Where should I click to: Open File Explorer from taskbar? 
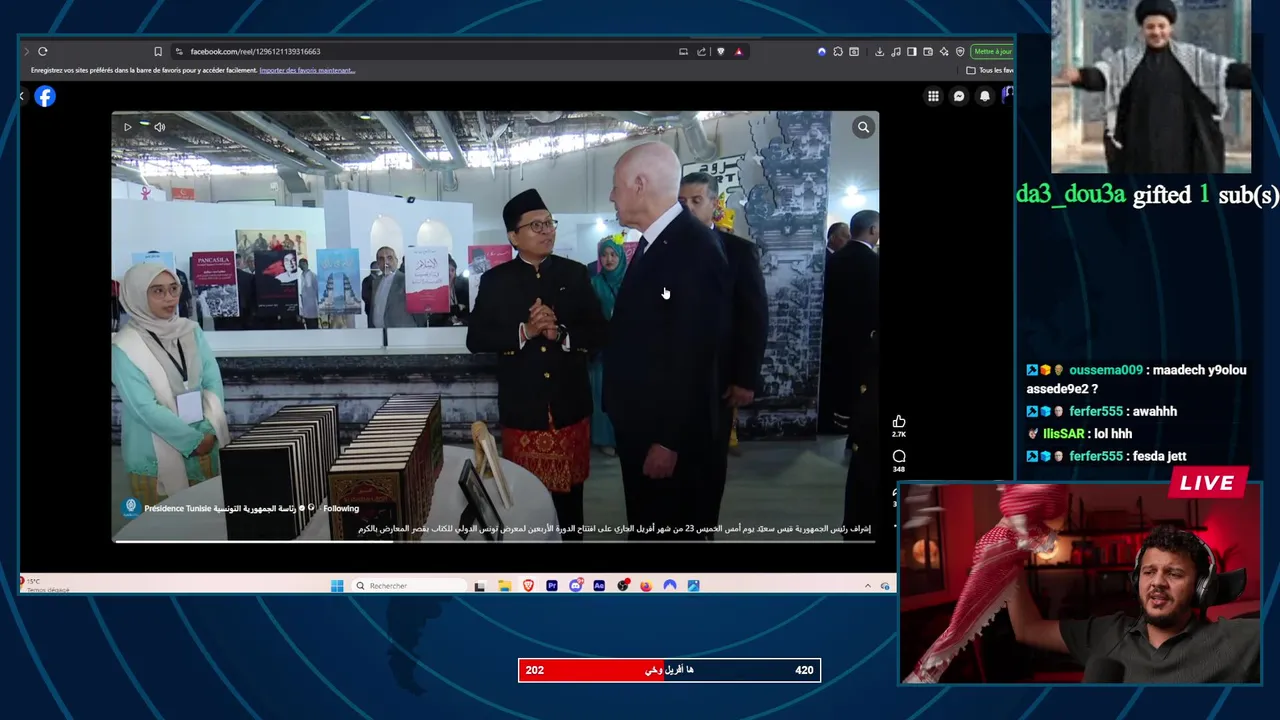(505, 586)
